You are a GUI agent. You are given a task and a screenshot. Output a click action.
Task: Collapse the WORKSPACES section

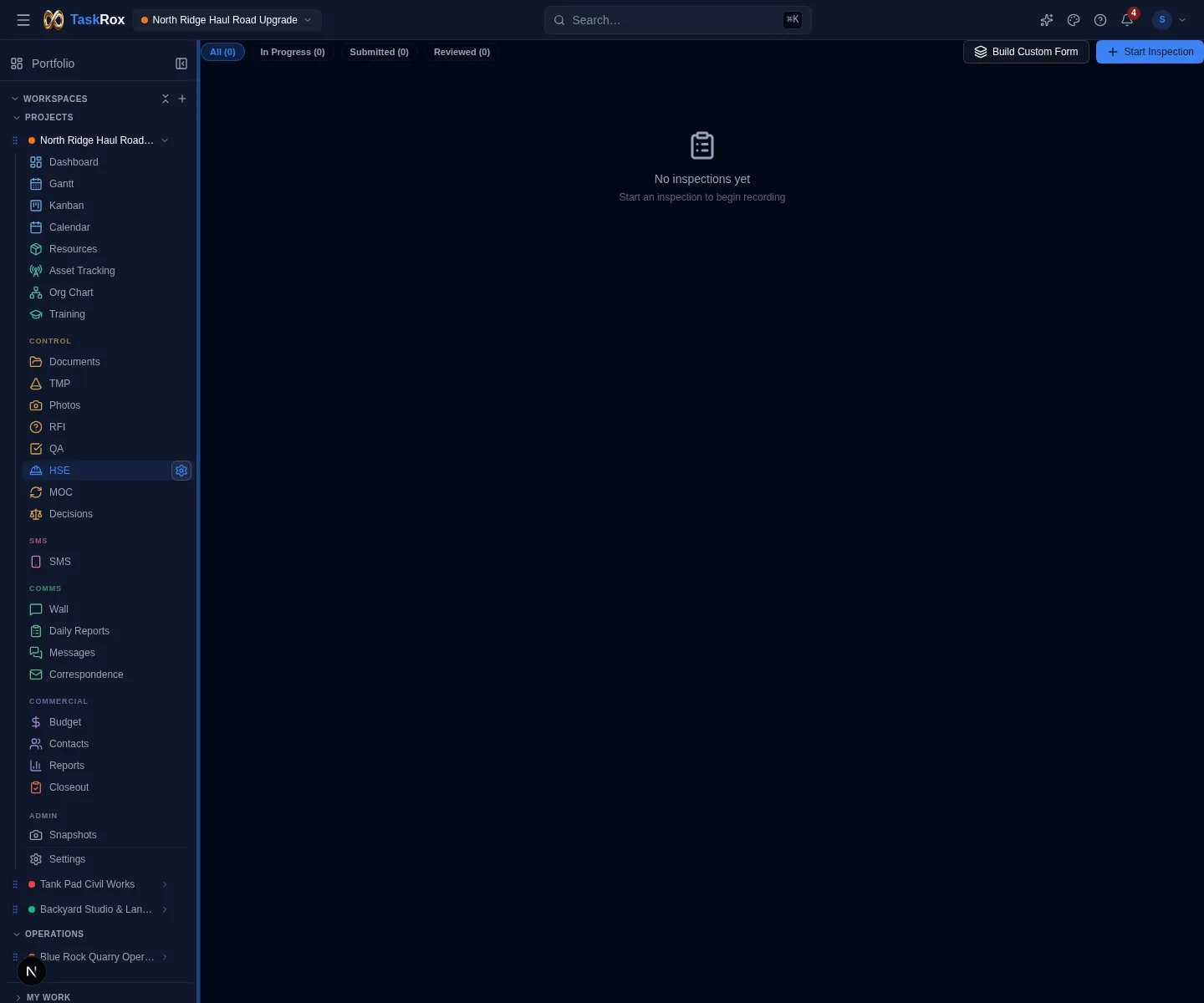click(15, 99)
